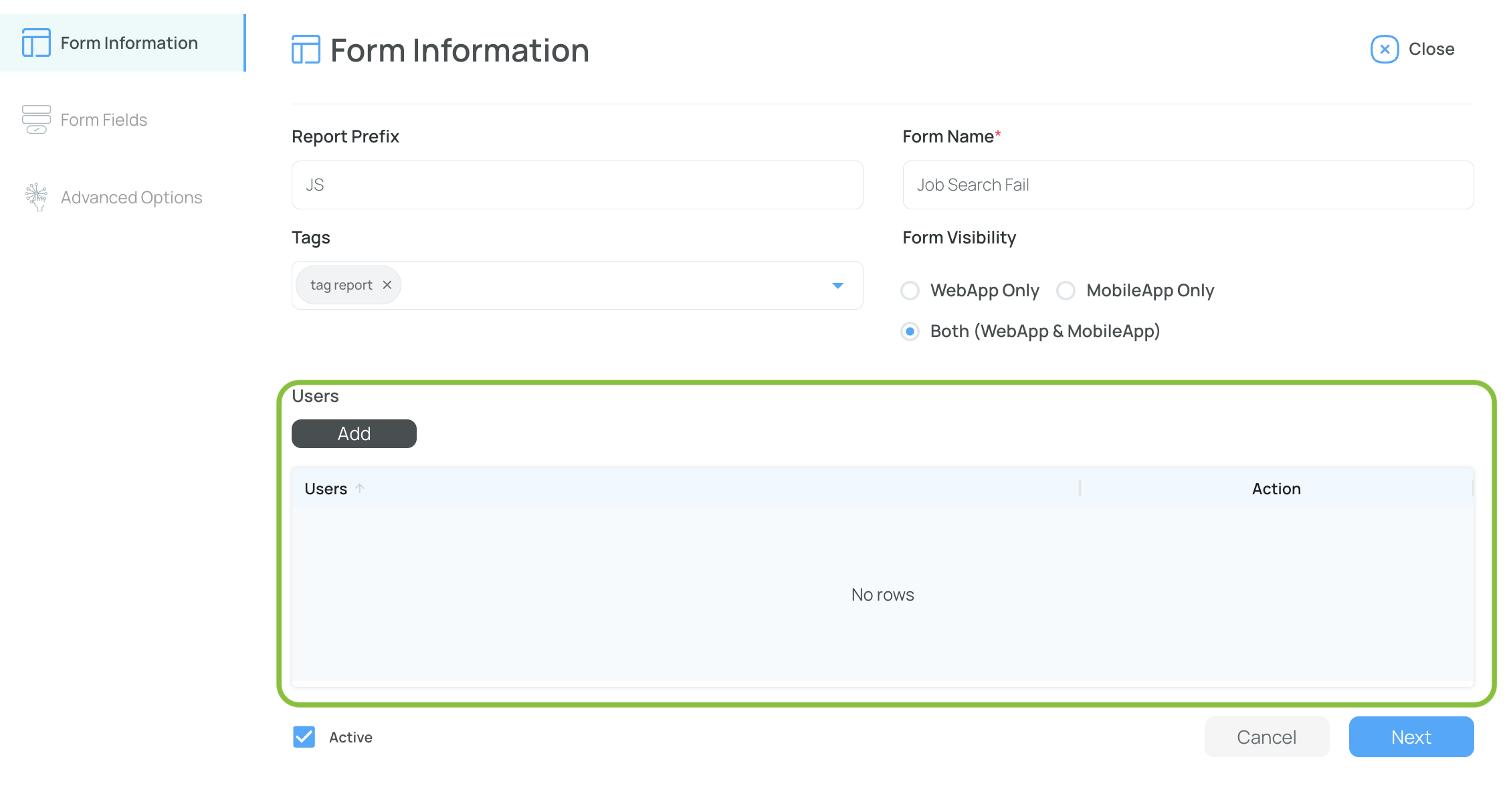Expand the Tags dropdown arrow
The height and width of the screenshot is (812, 1505).
pos(837,286)
